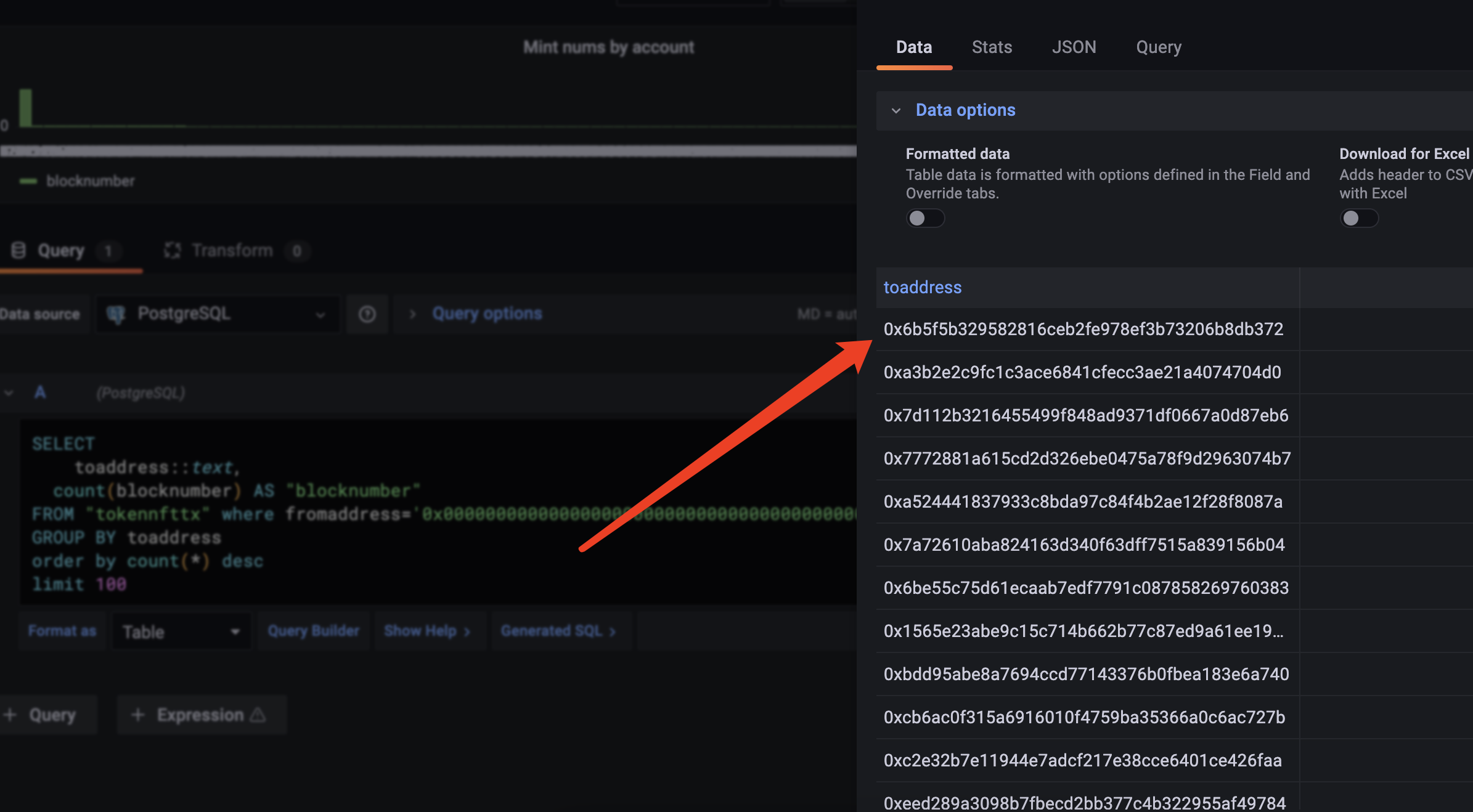The height and width of the screenshot is (812, 1473).
Task: Switch to the Stats tab
Action: click(992, 47)
